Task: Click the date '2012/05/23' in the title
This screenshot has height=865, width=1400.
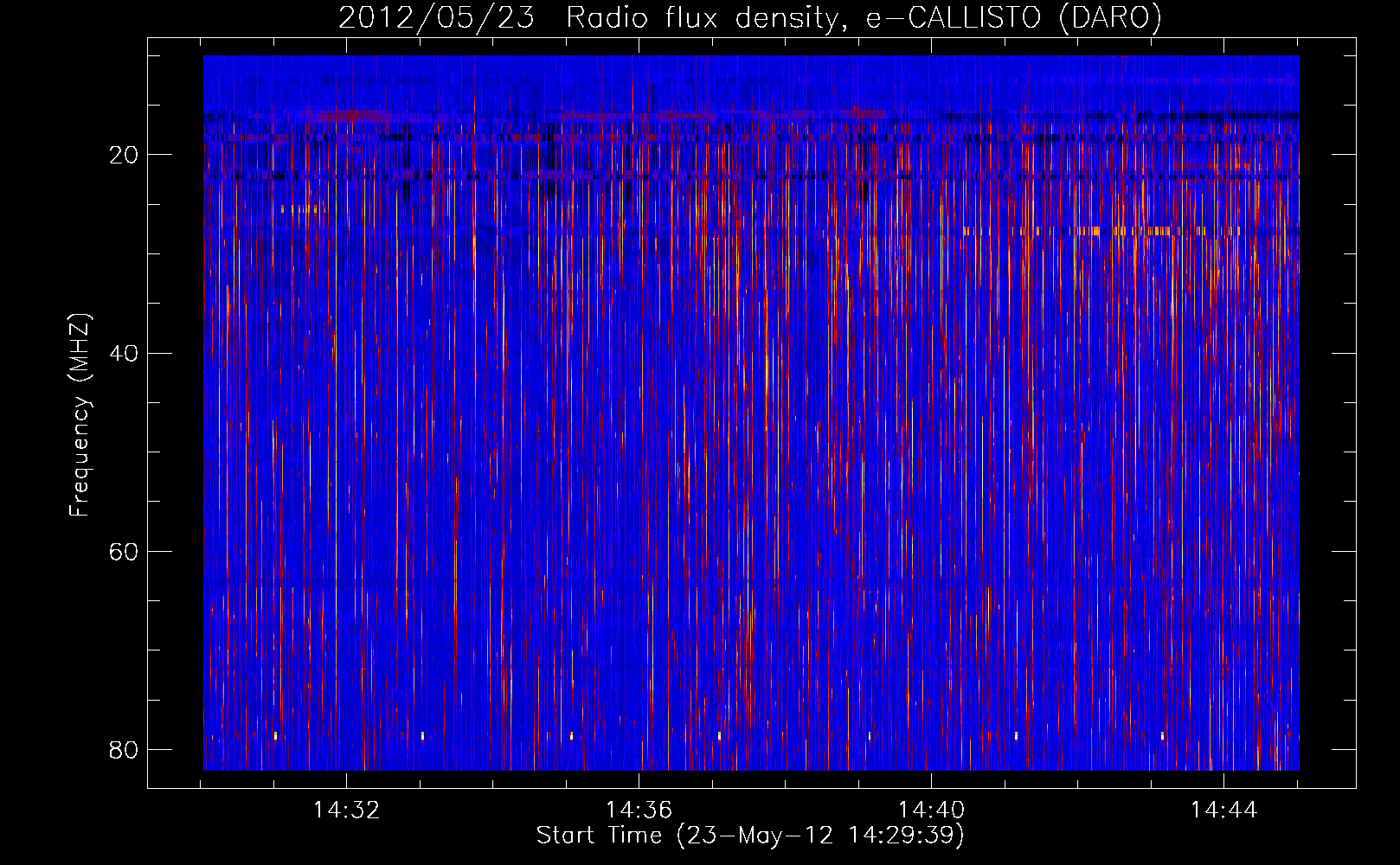Action: [437, 18]
